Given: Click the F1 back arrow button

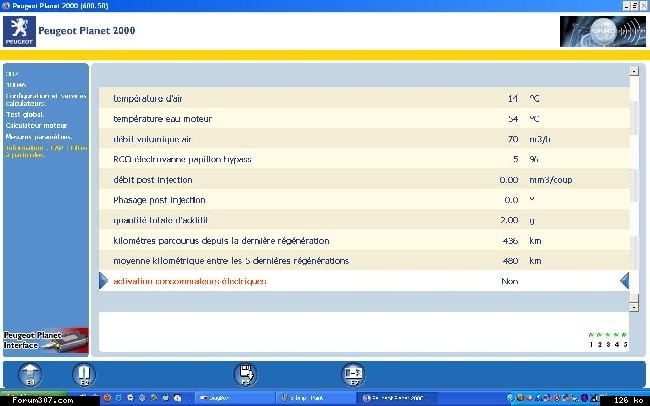Looking at the screenshot, I should pos(30,374).
